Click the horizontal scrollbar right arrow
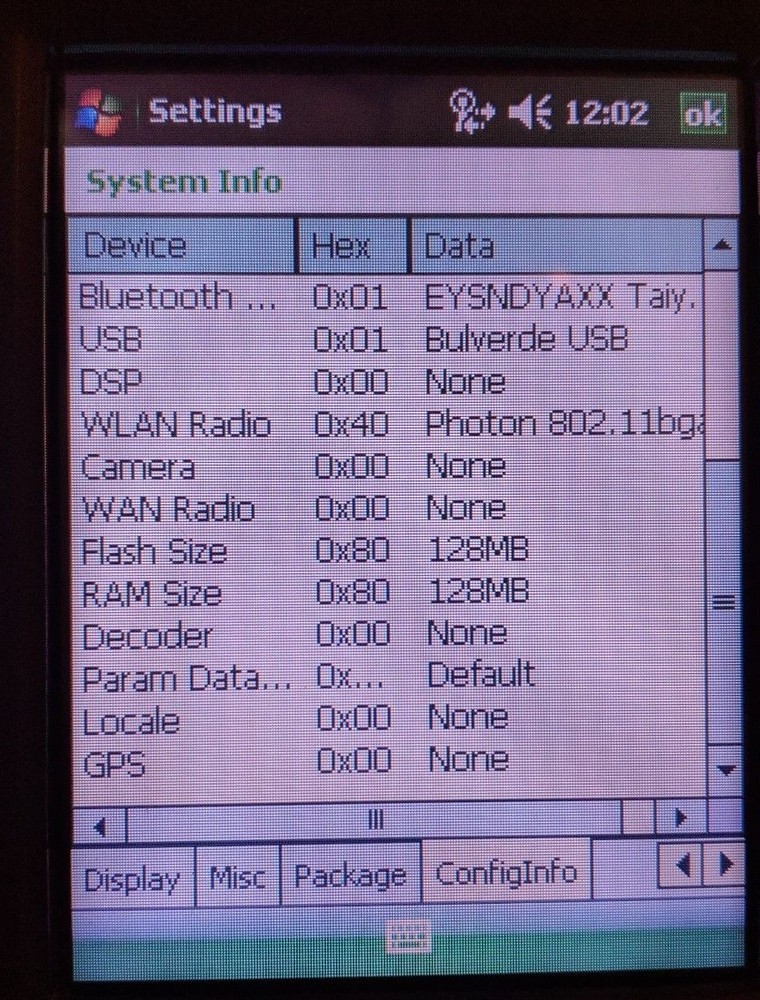Image resolution: width=760 pixels, height=1000 pixels. (x=681, y=817)
